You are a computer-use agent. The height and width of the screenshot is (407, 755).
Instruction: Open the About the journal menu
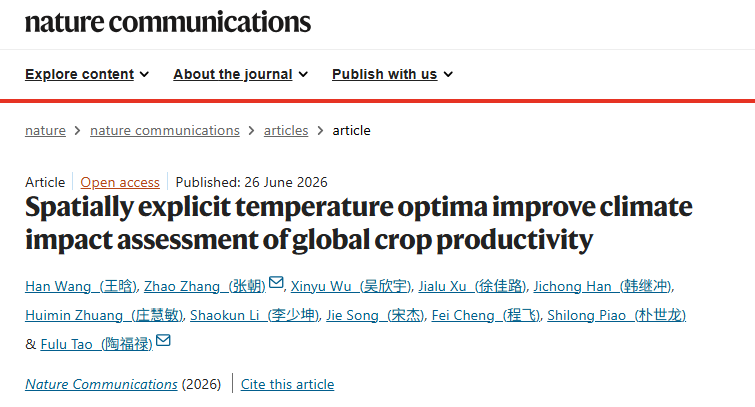tap(240, 74)
